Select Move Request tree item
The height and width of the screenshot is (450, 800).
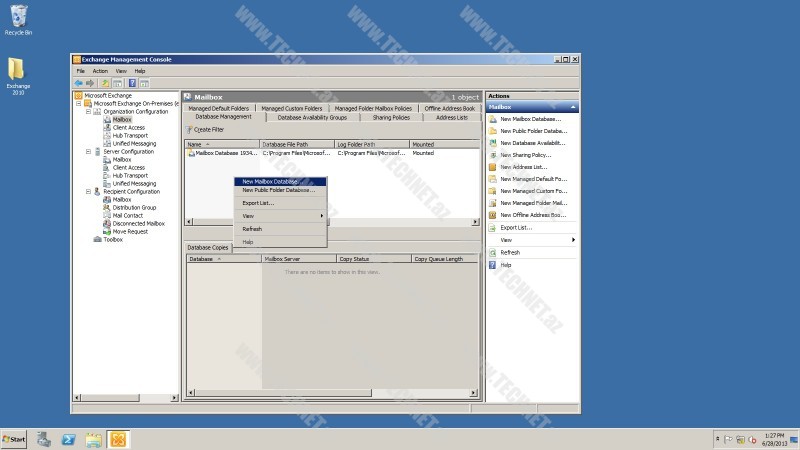[130, 232]
